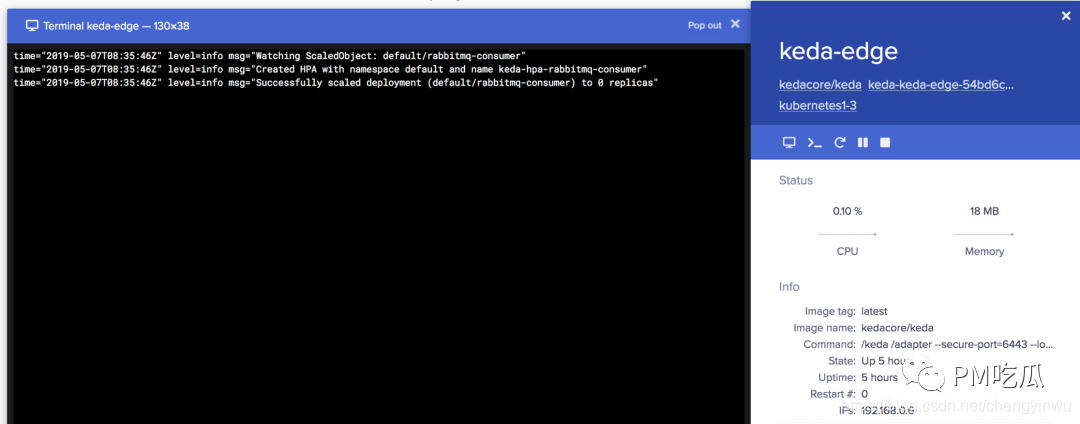Select the Uptime value 5 hours
1080x424 pixels.
coord(880,377)
